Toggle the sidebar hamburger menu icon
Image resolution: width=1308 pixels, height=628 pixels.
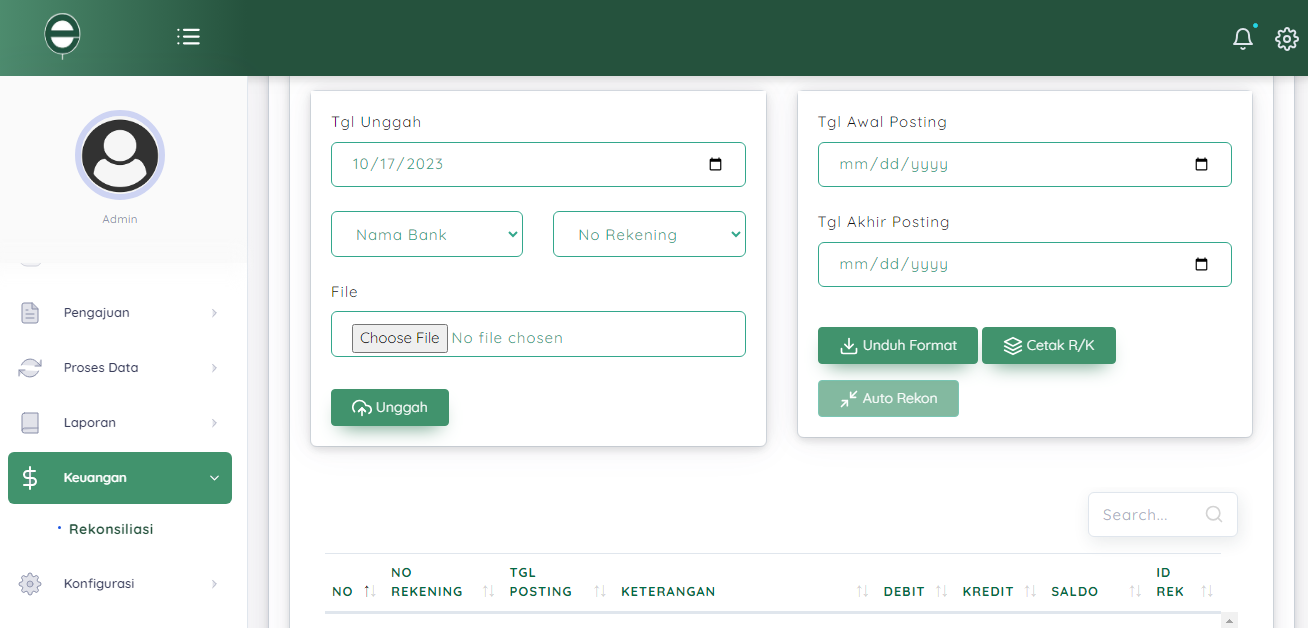coord(188,37)
